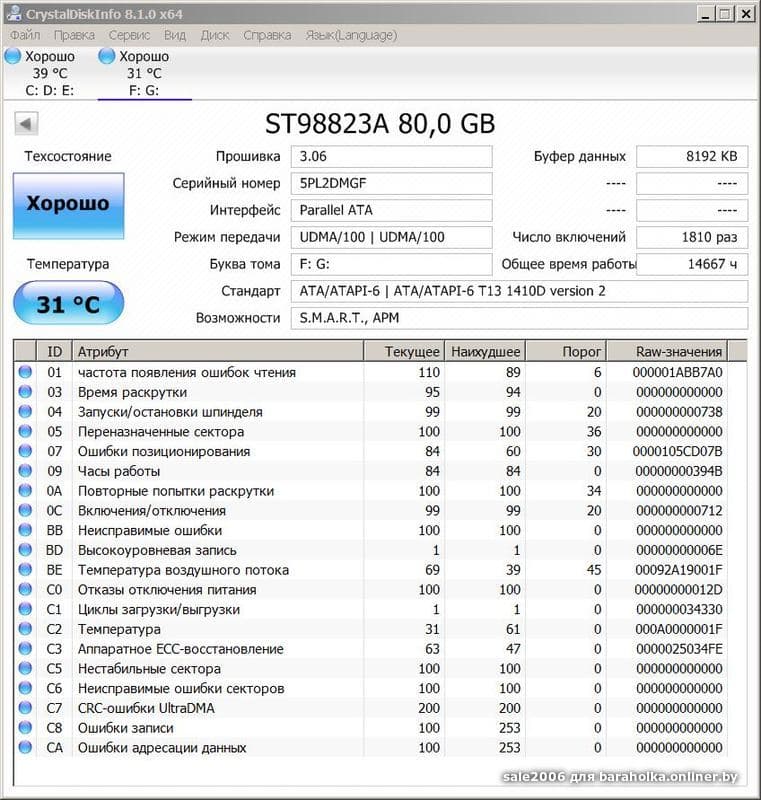Select 'частота появления ошибок чтения' attribute text
The image size is (761, 800).
(187, 372)
